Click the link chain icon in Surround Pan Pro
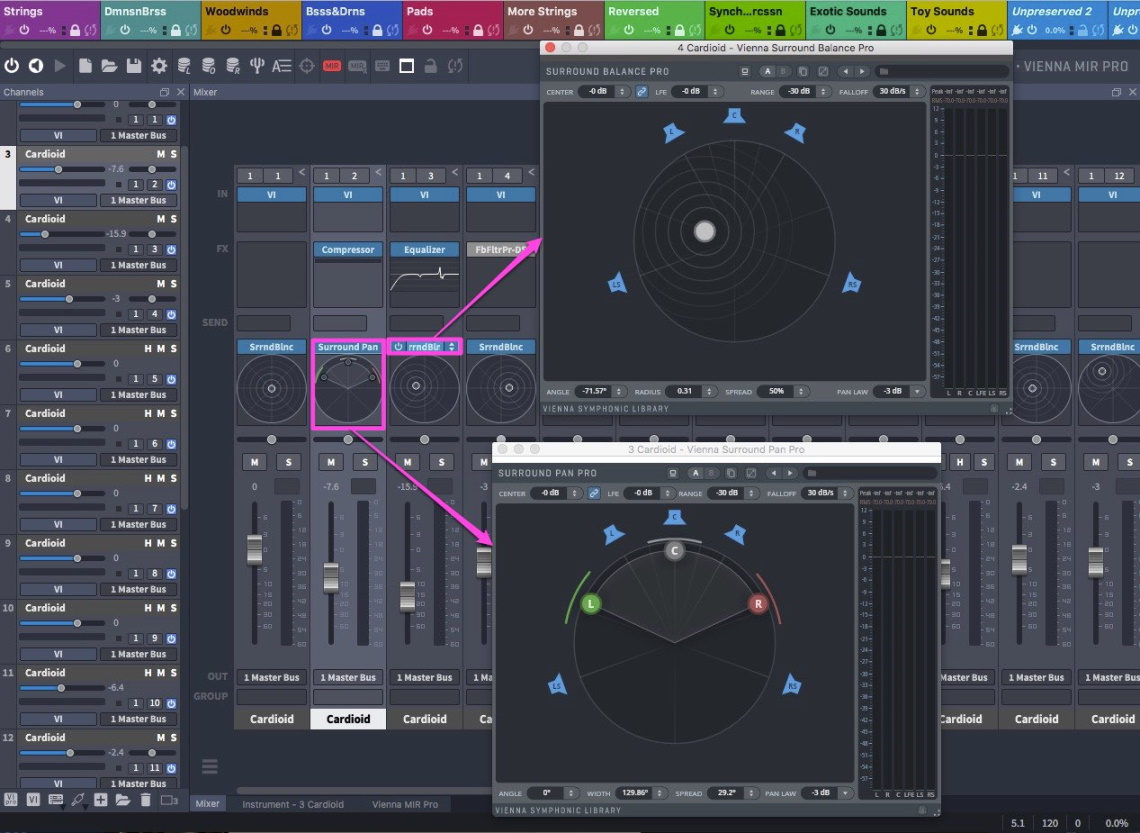This screenshot has height=833, width=1140. point(594,493)
